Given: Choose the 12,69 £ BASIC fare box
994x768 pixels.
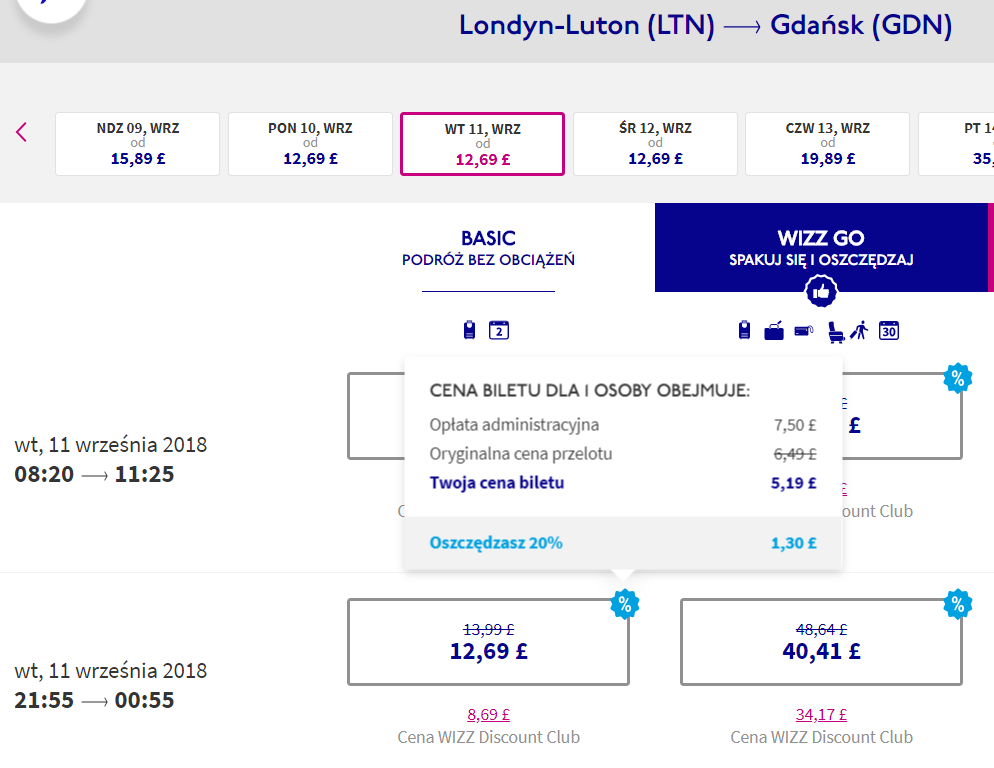Looking at the screenshot, I should (x=488, y=642).
